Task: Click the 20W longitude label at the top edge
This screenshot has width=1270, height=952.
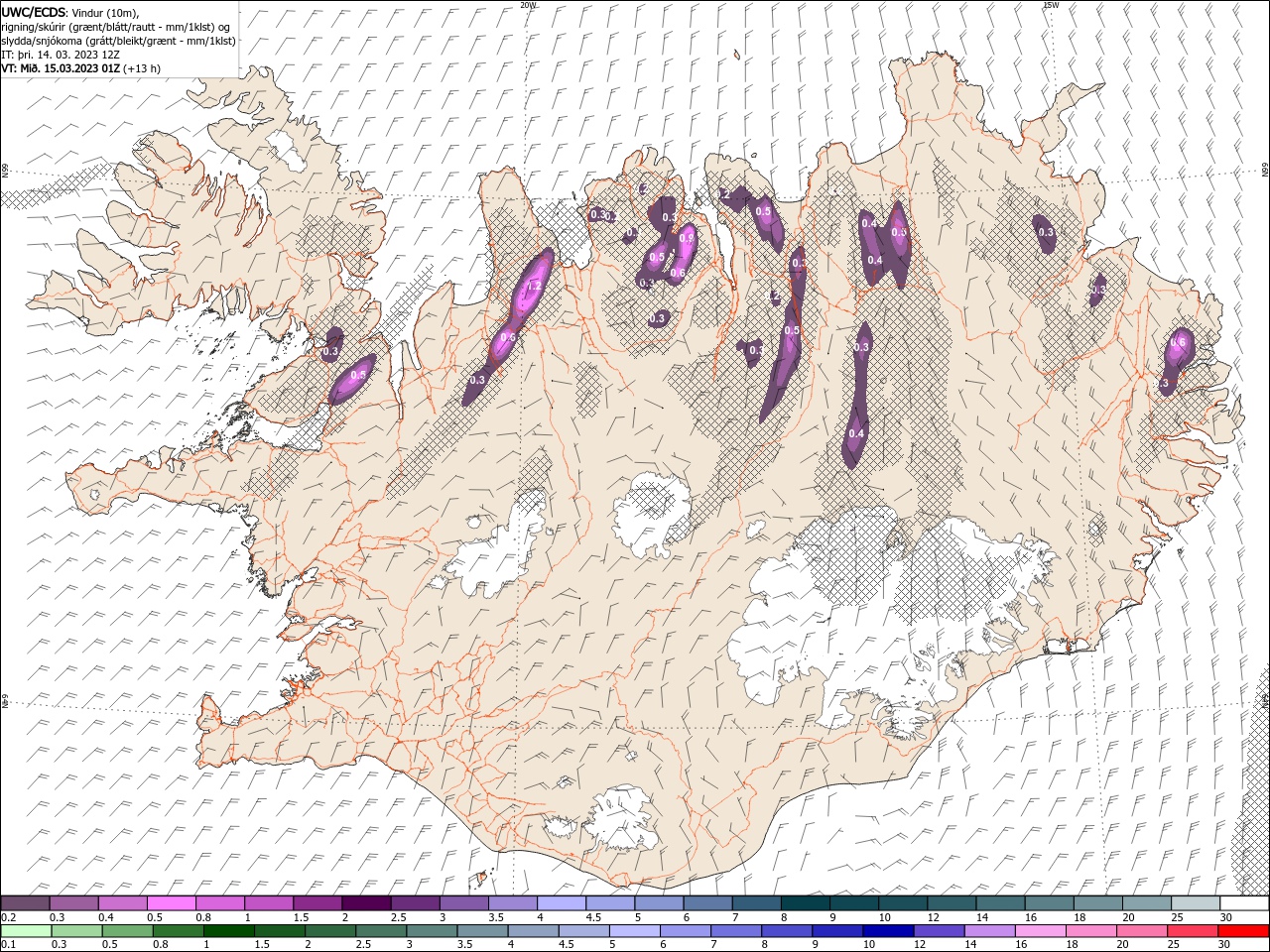Action: point(529,5)
